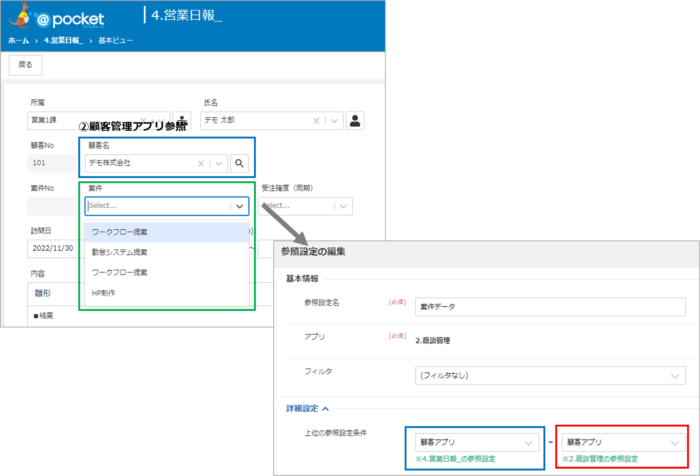Open フィルタ dropdown (フィルタなし)
This screenshot has height=476, width=700.
coord(550,376)
